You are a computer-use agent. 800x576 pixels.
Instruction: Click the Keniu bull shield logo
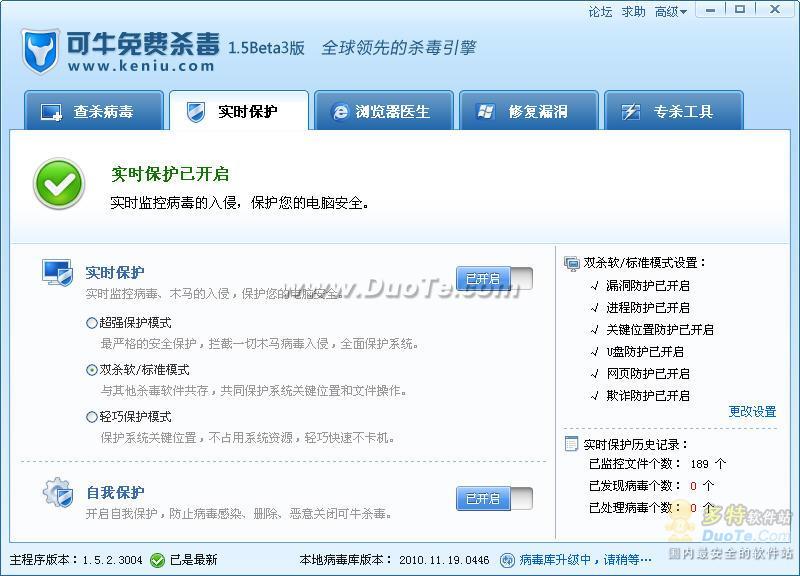point(40,53)
